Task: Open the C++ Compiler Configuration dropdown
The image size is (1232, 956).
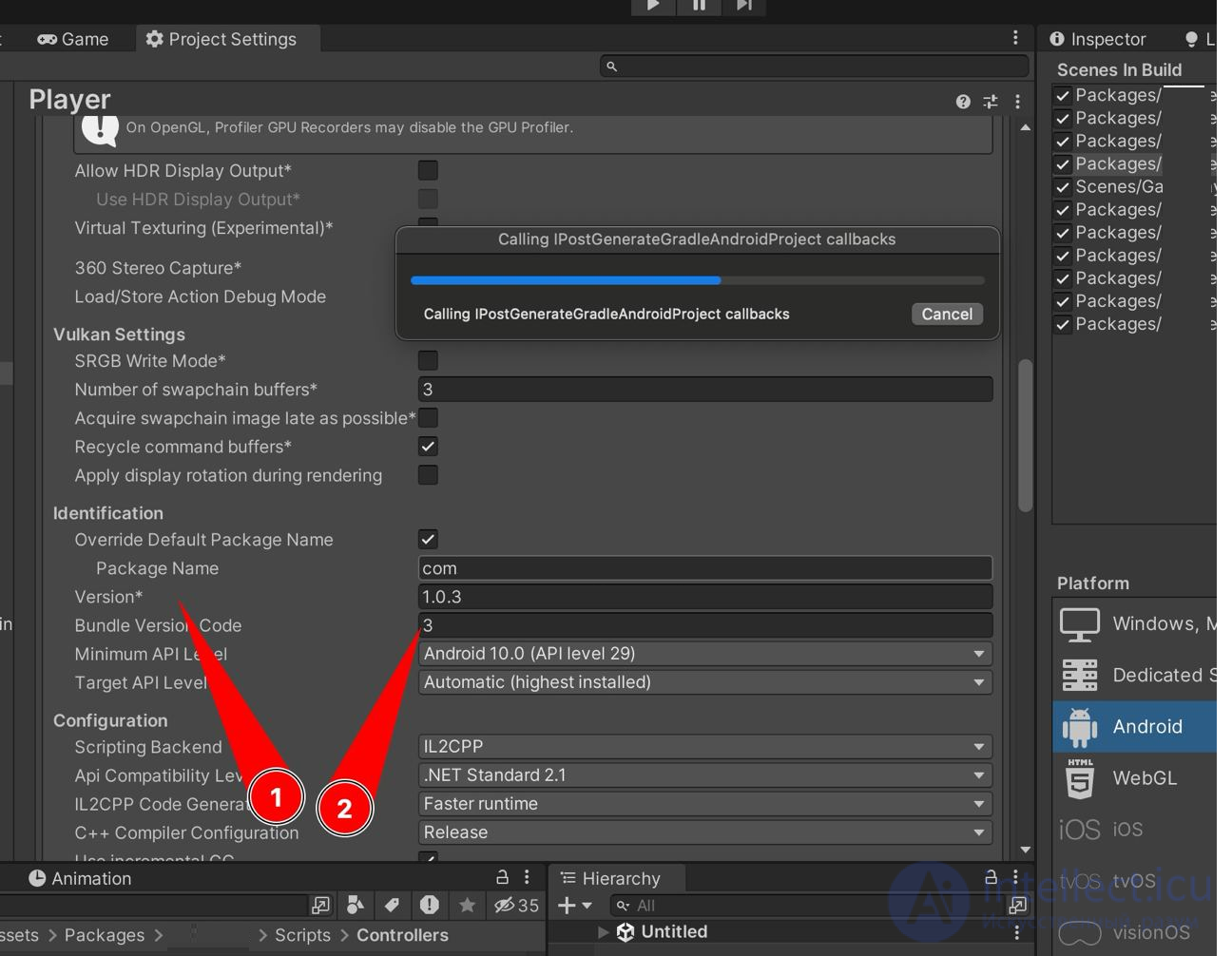Action: (705, 832)
